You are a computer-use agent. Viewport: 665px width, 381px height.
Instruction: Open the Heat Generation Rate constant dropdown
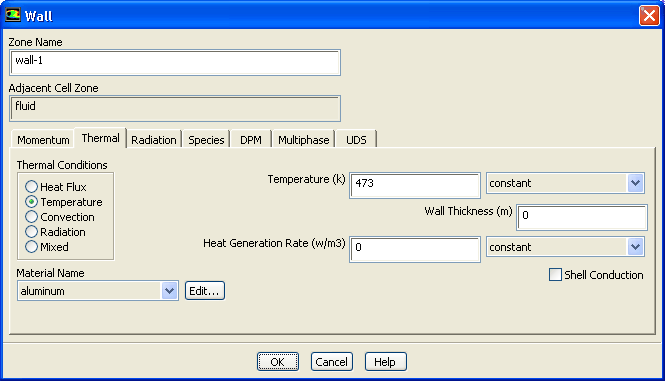coord(565,247)
